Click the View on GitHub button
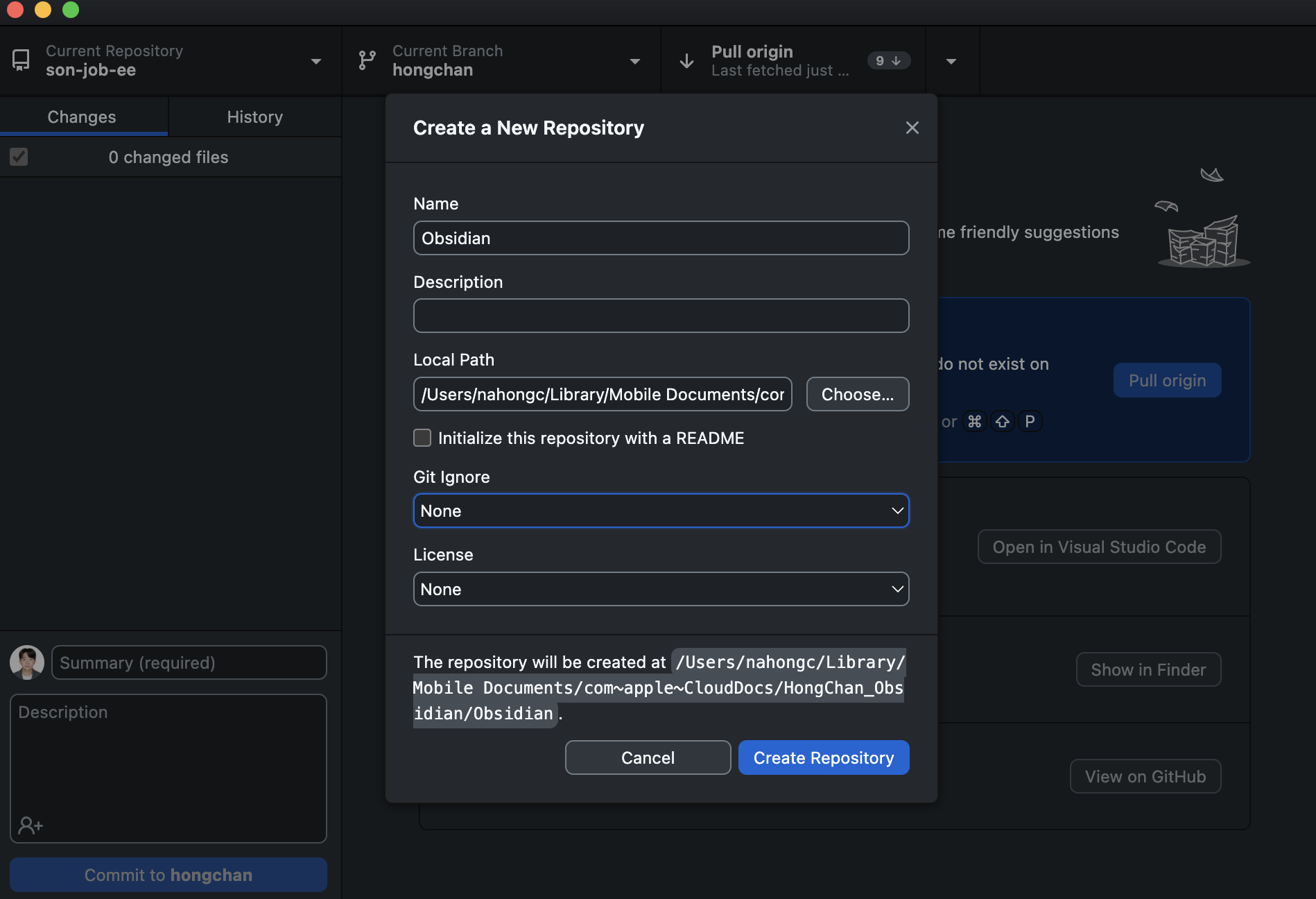1316x899 pixels. (1145, 776)
